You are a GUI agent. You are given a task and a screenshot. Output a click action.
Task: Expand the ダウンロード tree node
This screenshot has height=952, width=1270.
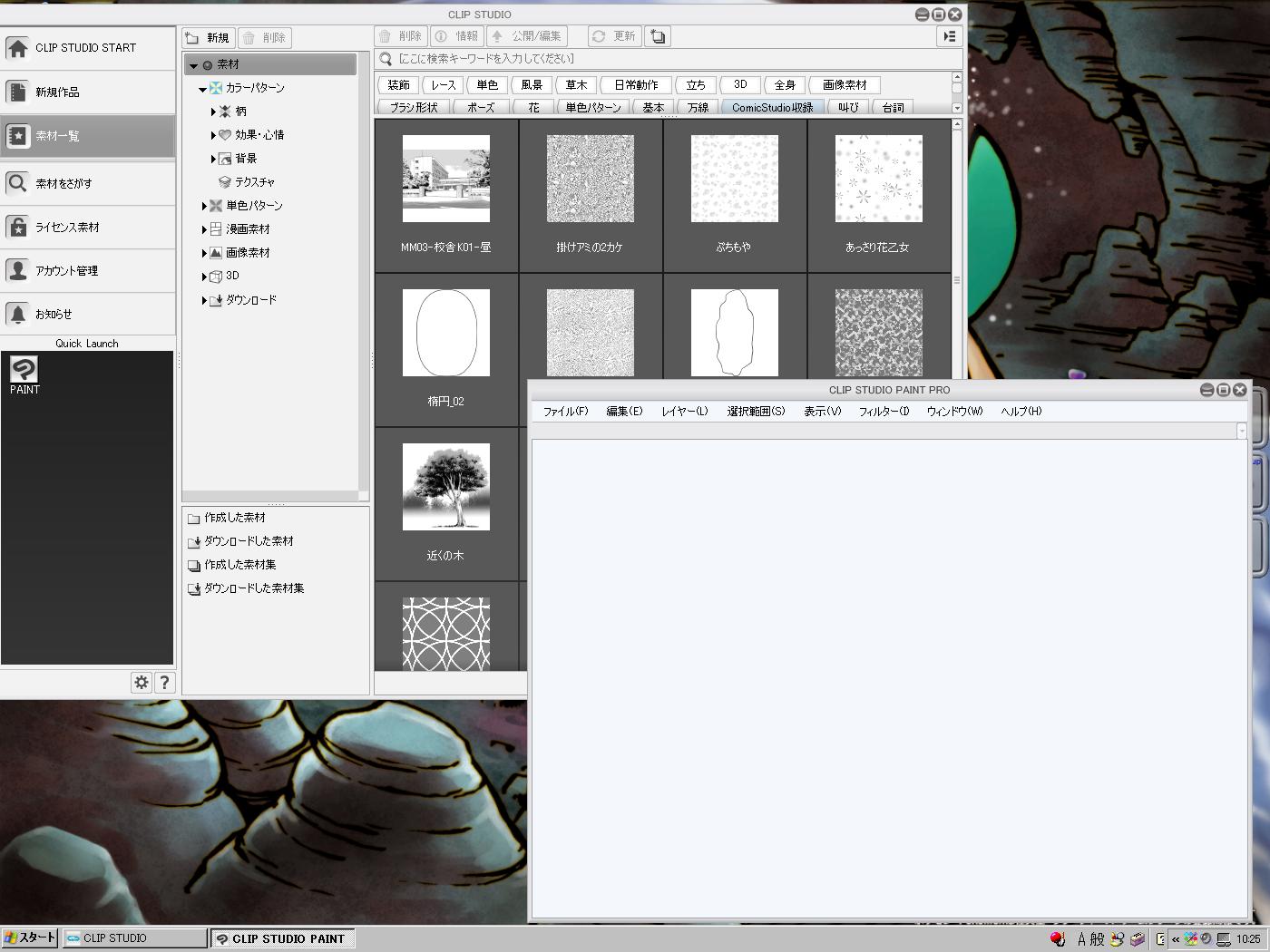(204, 301)
